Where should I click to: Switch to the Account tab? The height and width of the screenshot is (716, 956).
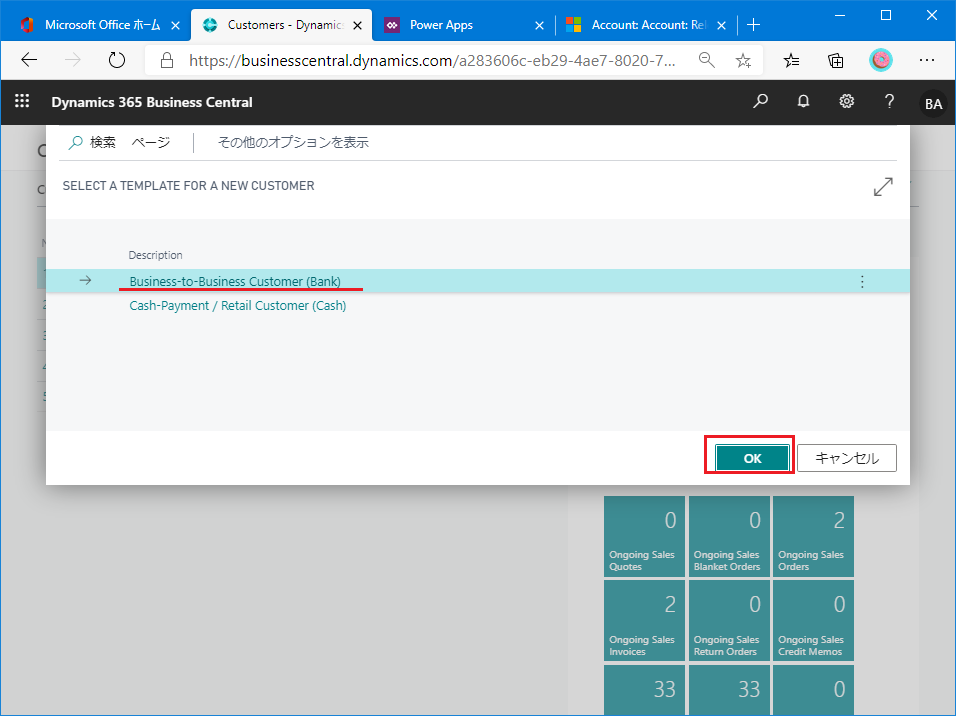click(646, 25)
